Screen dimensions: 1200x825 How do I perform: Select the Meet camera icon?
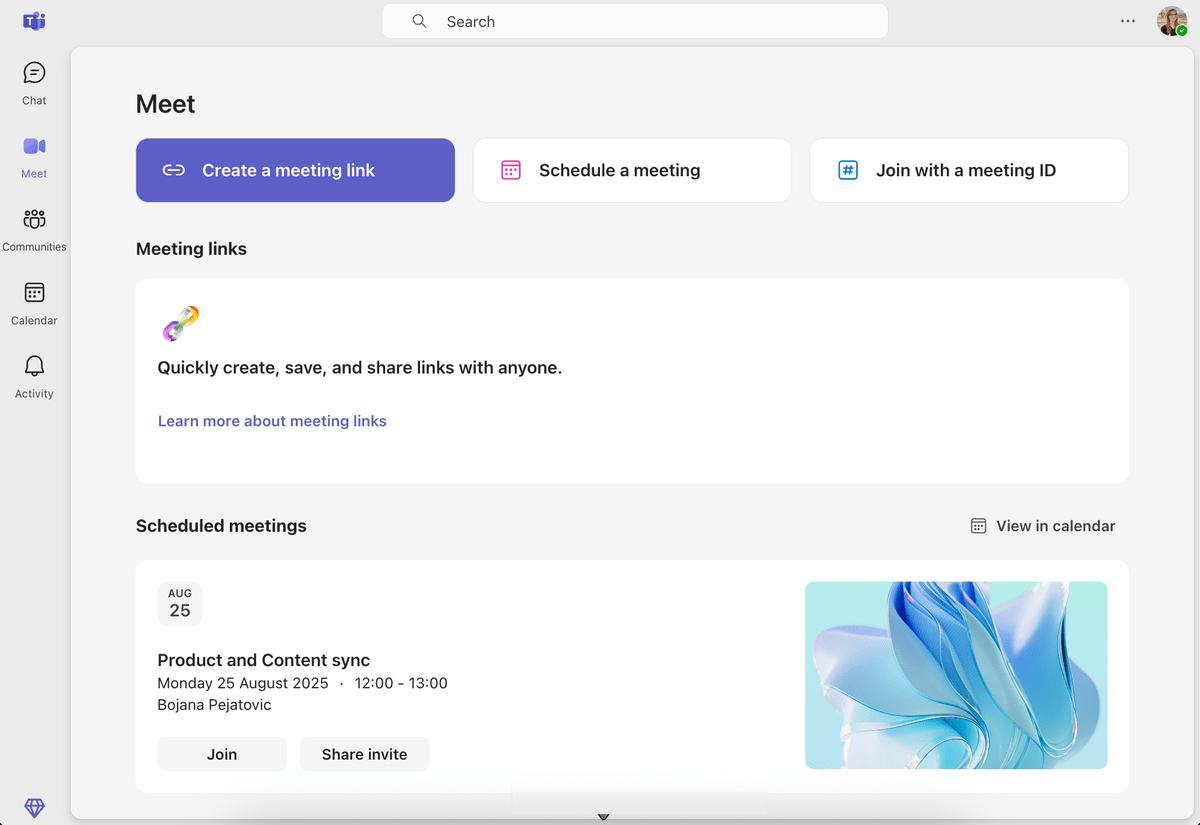click(34, 147)
